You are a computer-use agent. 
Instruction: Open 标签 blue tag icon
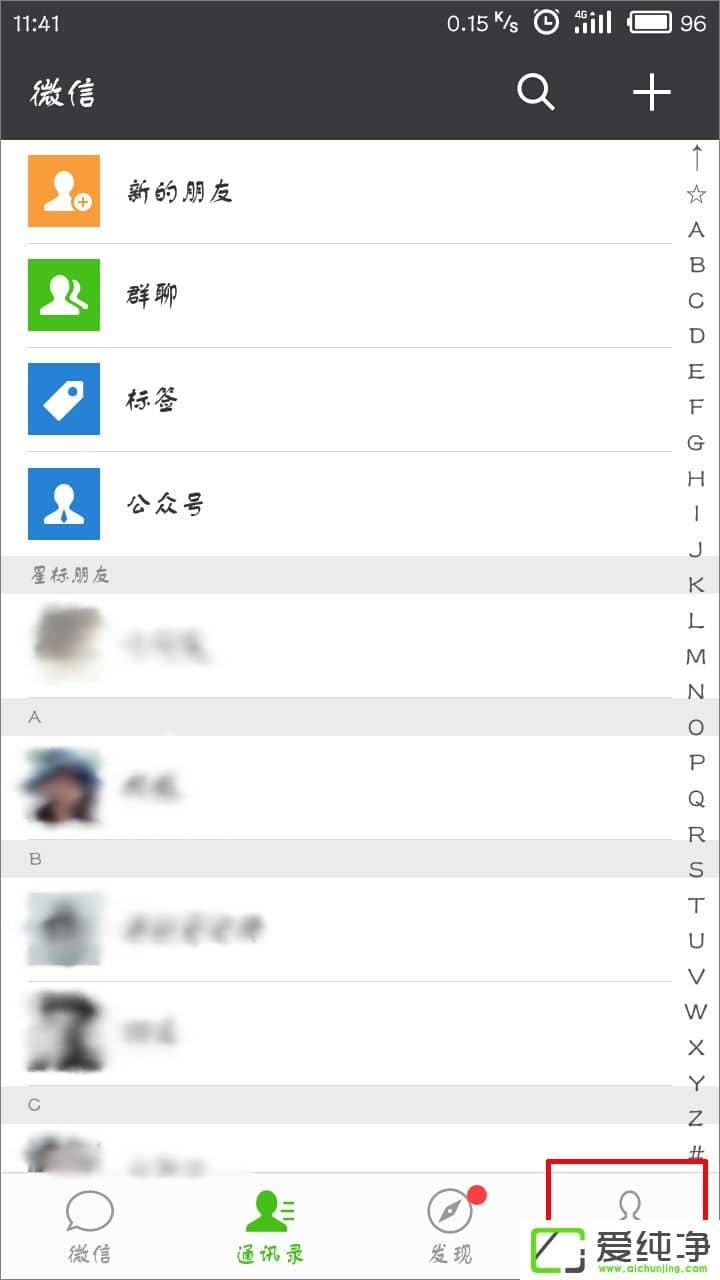pos(64,399)
